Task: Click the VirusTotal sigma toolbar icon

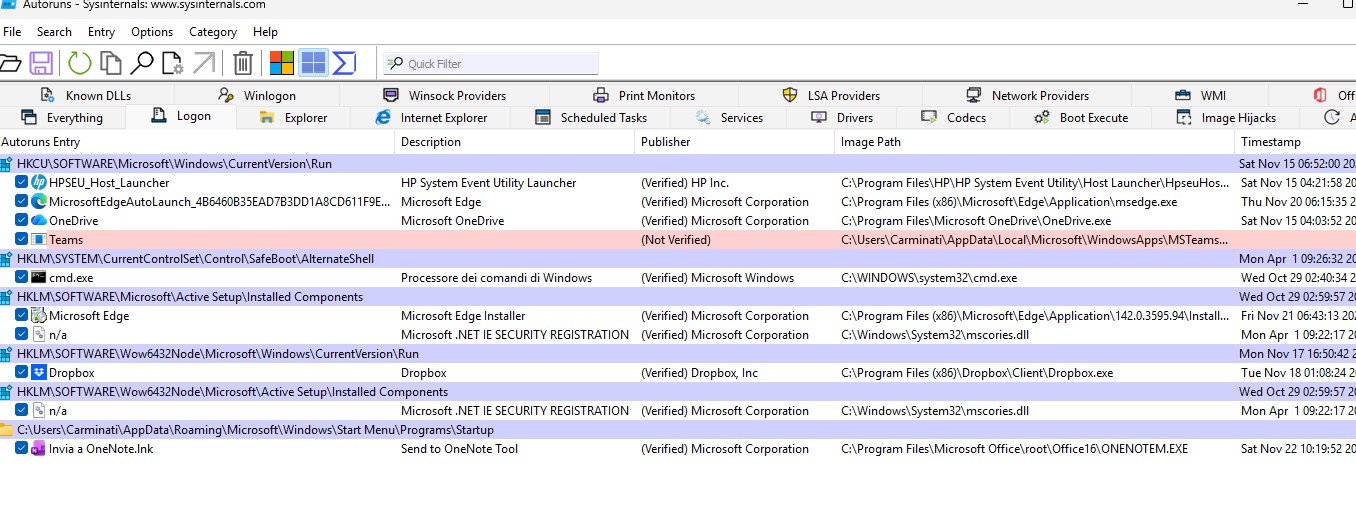Action: (344, 64)
